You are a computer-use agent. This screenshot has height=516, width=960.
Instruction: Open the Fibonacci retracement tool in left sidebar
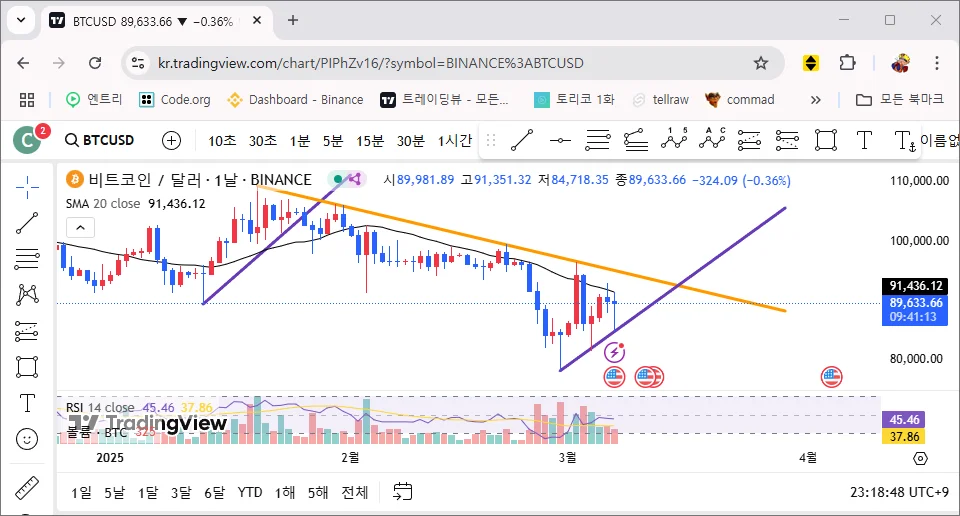click(x=27, y=259)
